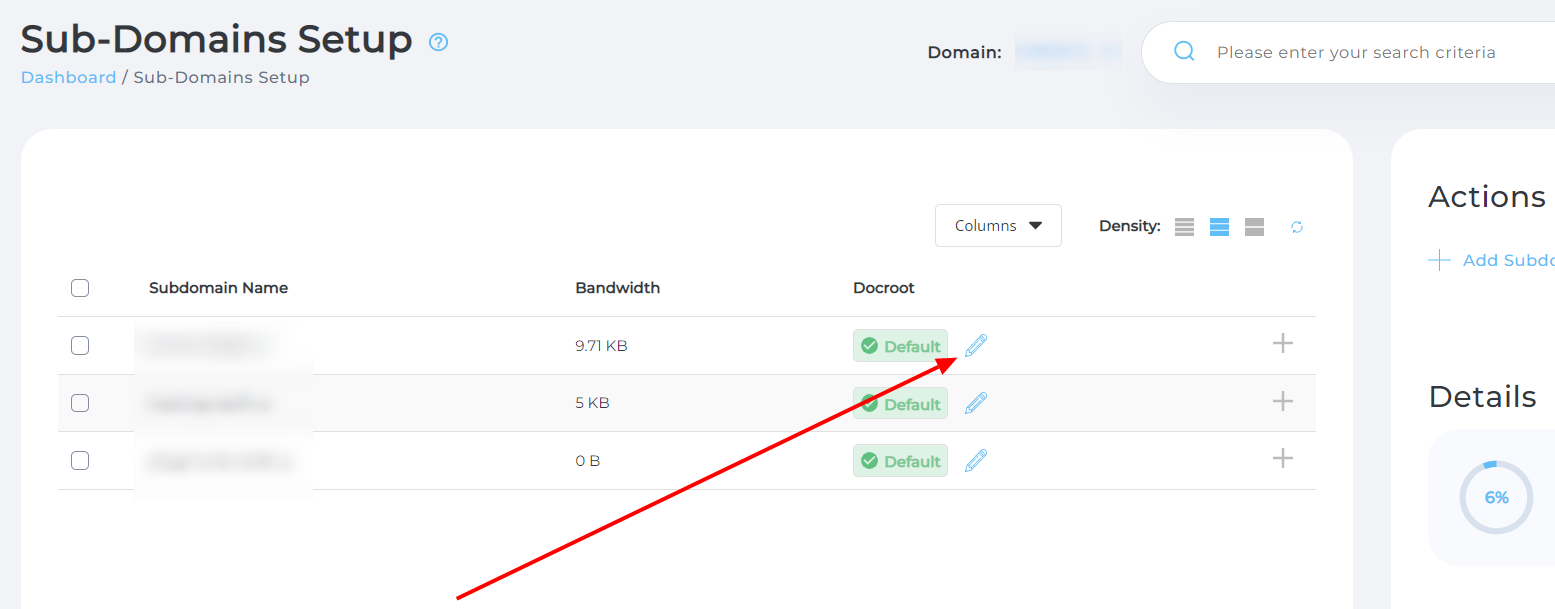Check the first subdomain row checkbox

(80, 346)
